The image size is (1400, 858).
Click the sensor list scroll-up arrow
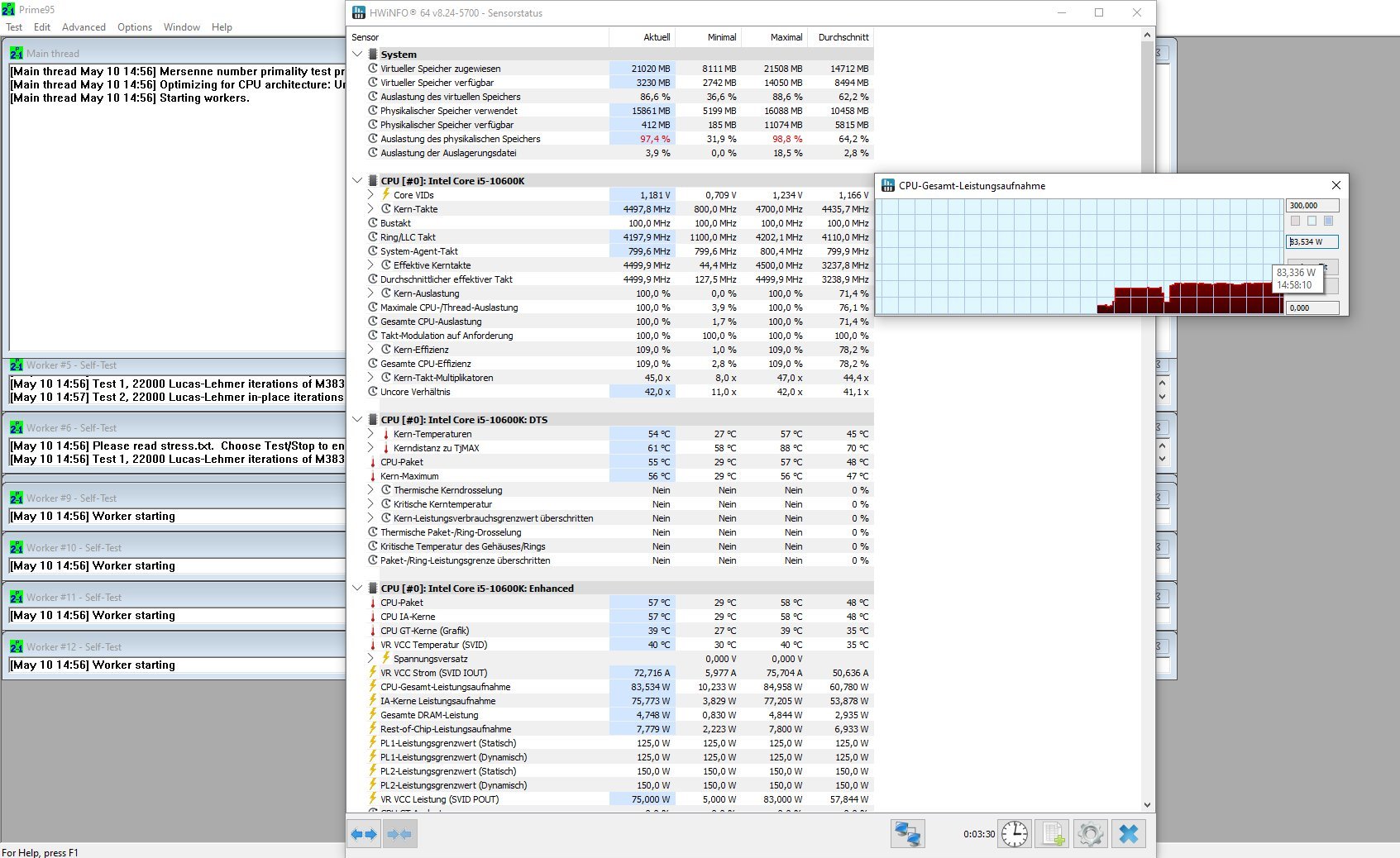tap(1147, 36)
